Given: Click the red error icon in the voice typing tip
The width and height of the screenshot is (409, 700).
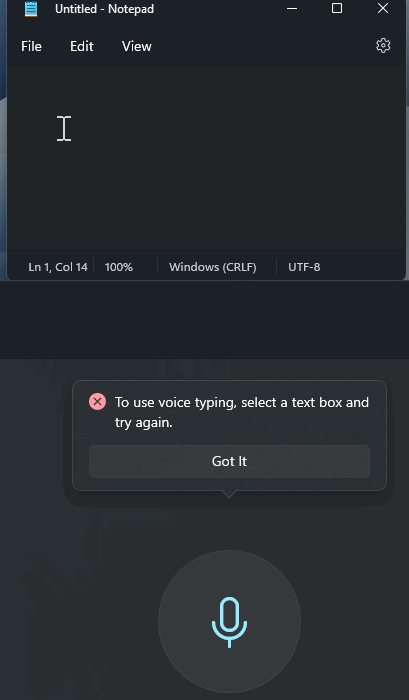Looking at the screenshot, I should pyautogui.click(x=97, y=402).
